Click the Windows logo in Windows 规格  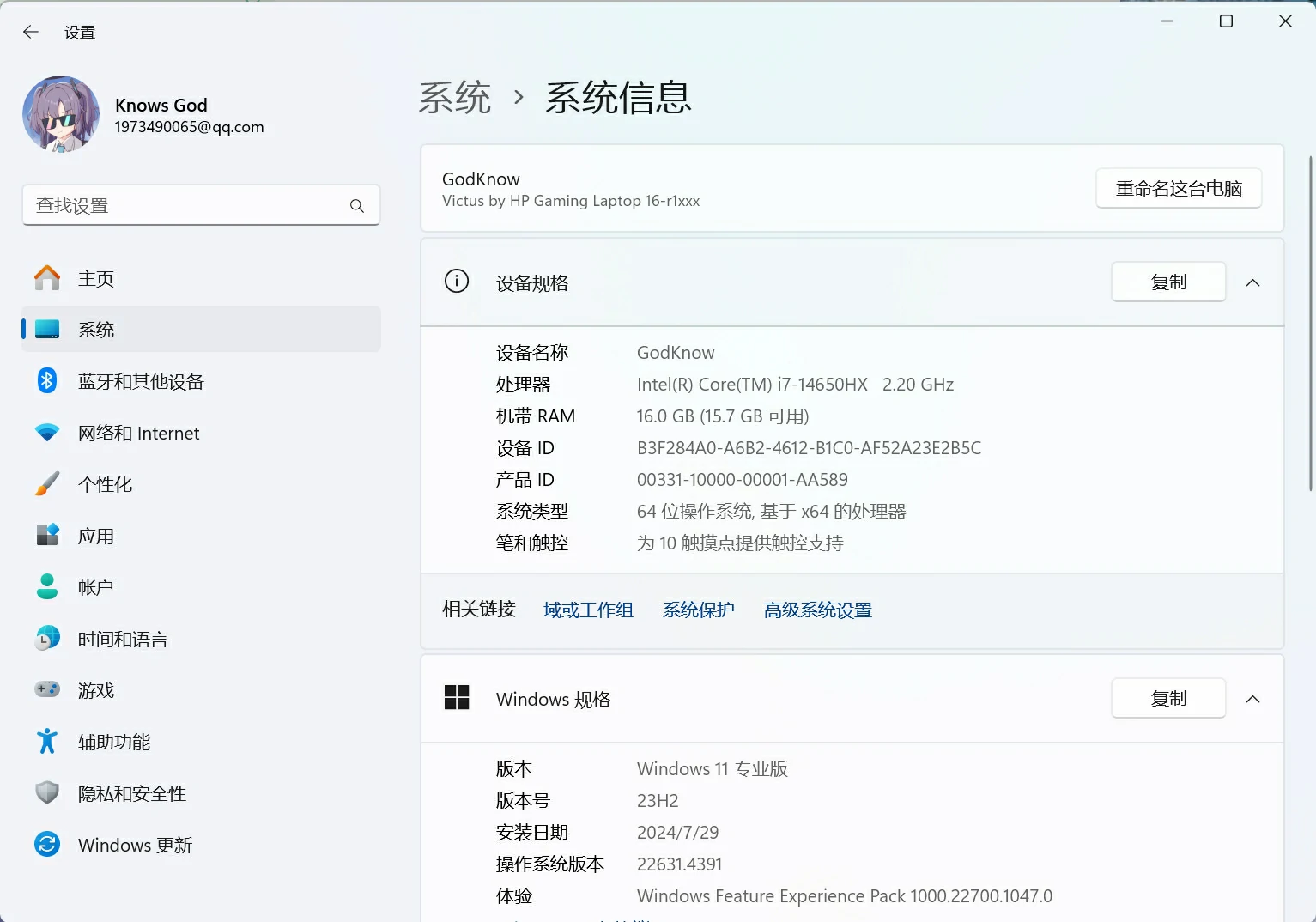pyautogui.click(x=457, y=697)
